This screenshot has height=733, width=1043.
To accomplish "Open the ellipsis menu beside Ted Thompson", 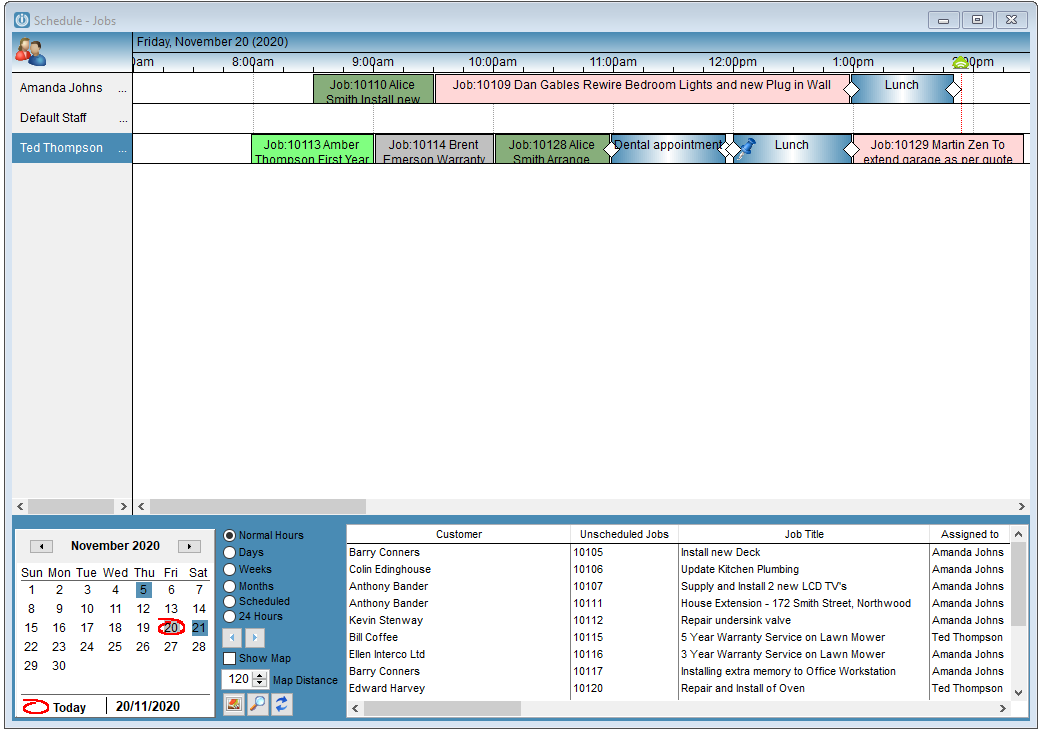I will (122, 149).
